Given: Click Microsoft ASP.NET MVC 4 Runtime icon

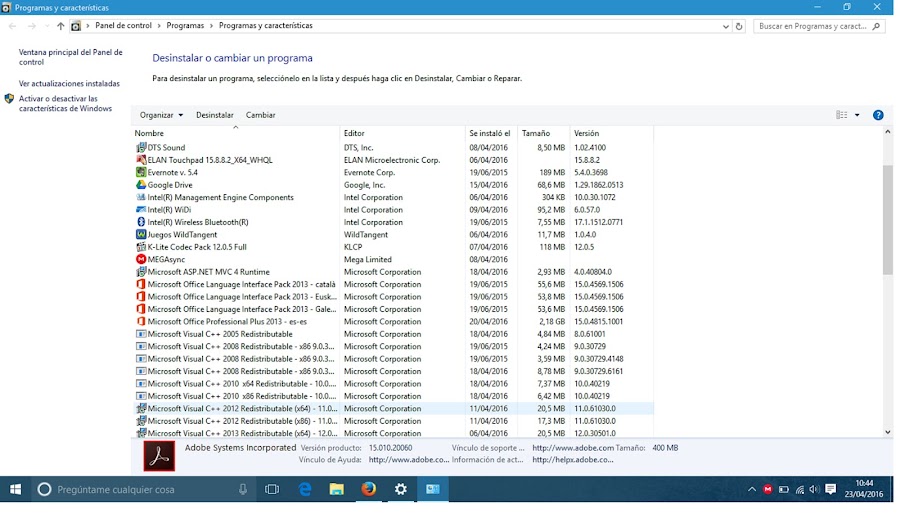Looking at the screenshot, I should coord(141,272).
